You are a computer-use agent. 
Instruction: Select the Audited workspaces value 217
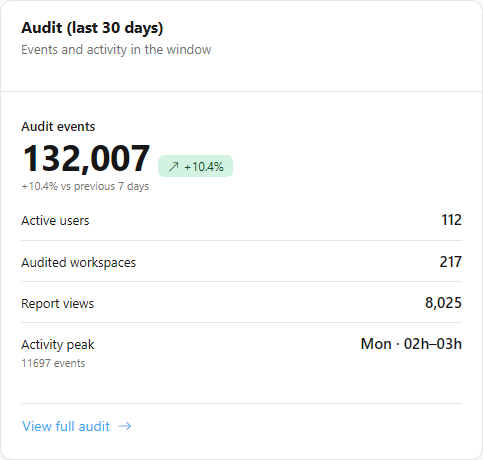pyautogui.click(x=450, y=262)
